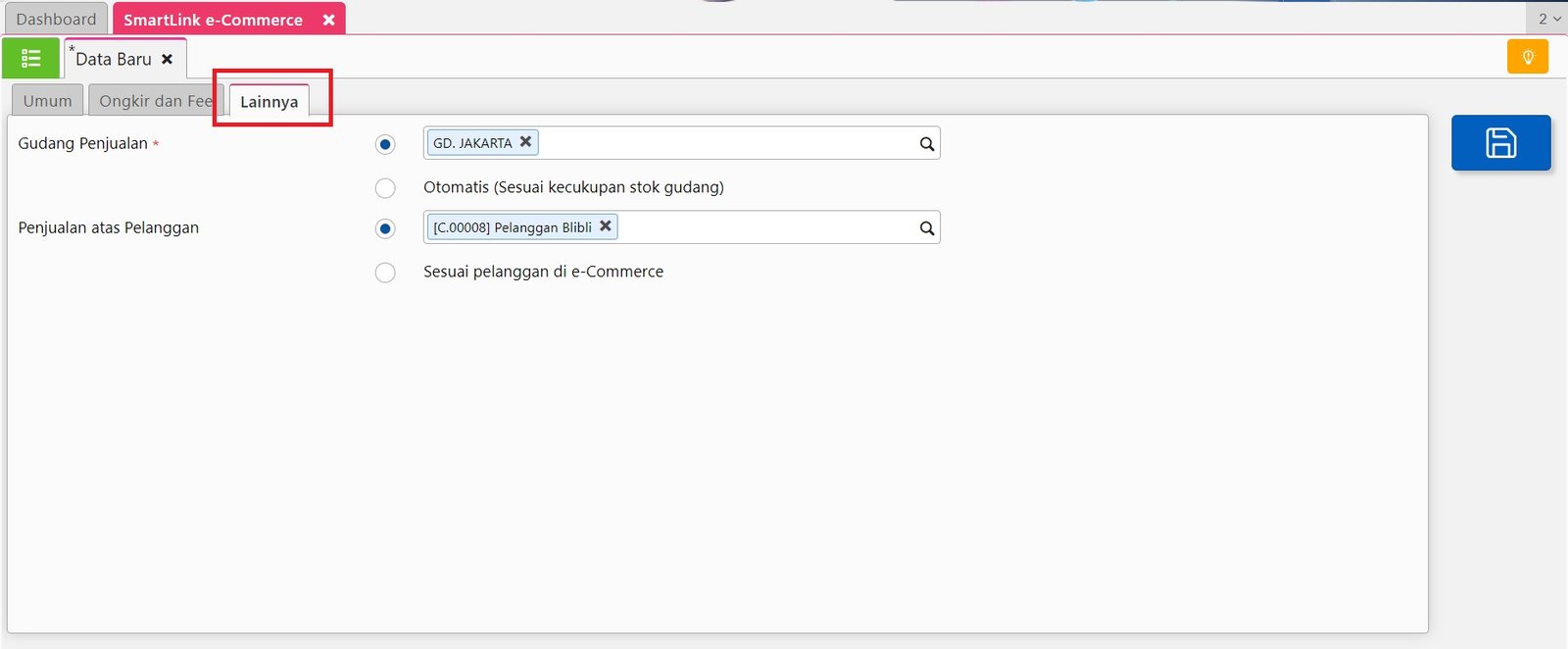Click search icon in Gudang Penjualan field
This screenshot has height=649, width=1568.
[926, 144]
